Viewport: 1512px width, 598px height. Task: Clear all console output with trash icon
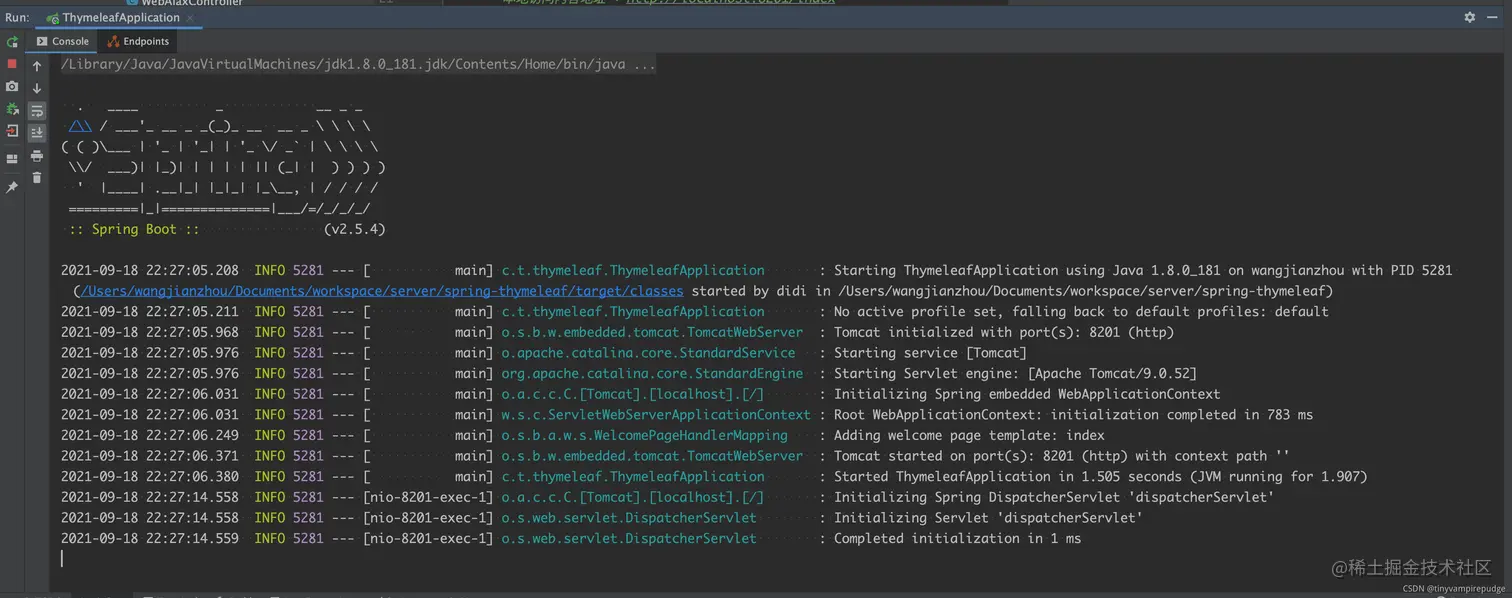click(x=37, y=178)
